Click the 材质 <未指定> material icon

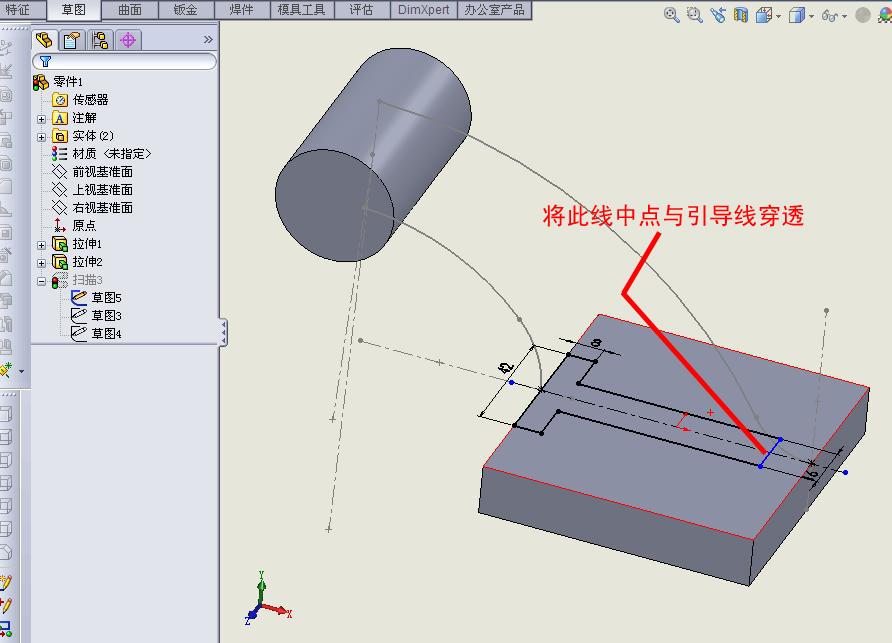[59, 154]
